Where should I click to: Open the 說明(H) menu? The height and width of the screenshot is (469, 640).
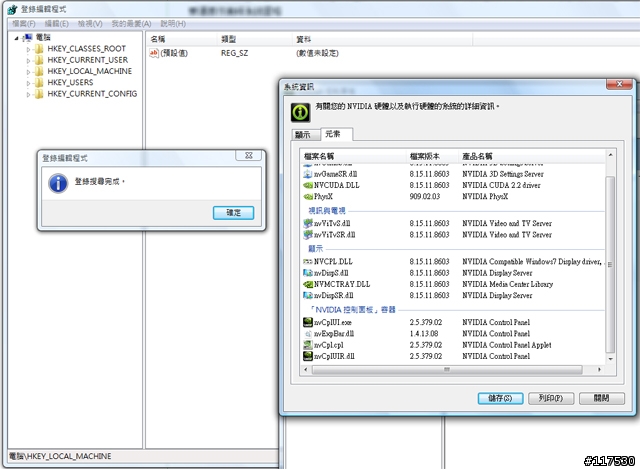pyautogui.click(x=173, y=24)
